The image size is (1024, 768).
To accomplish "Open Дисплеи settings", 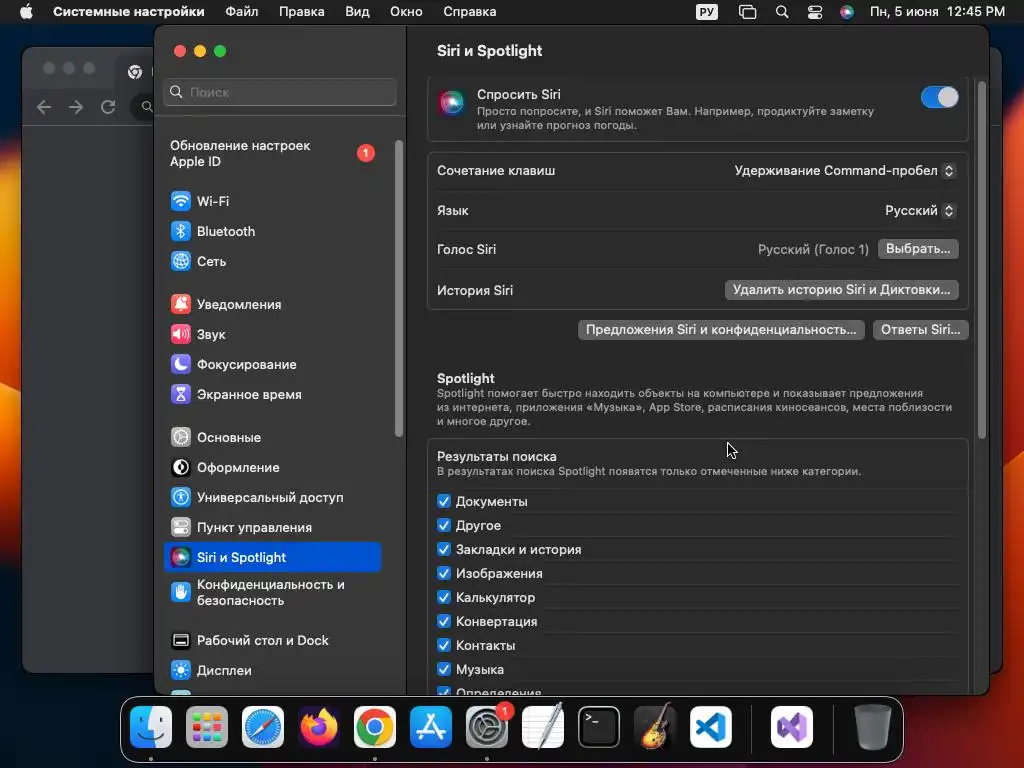I will [x=272, y=671].
